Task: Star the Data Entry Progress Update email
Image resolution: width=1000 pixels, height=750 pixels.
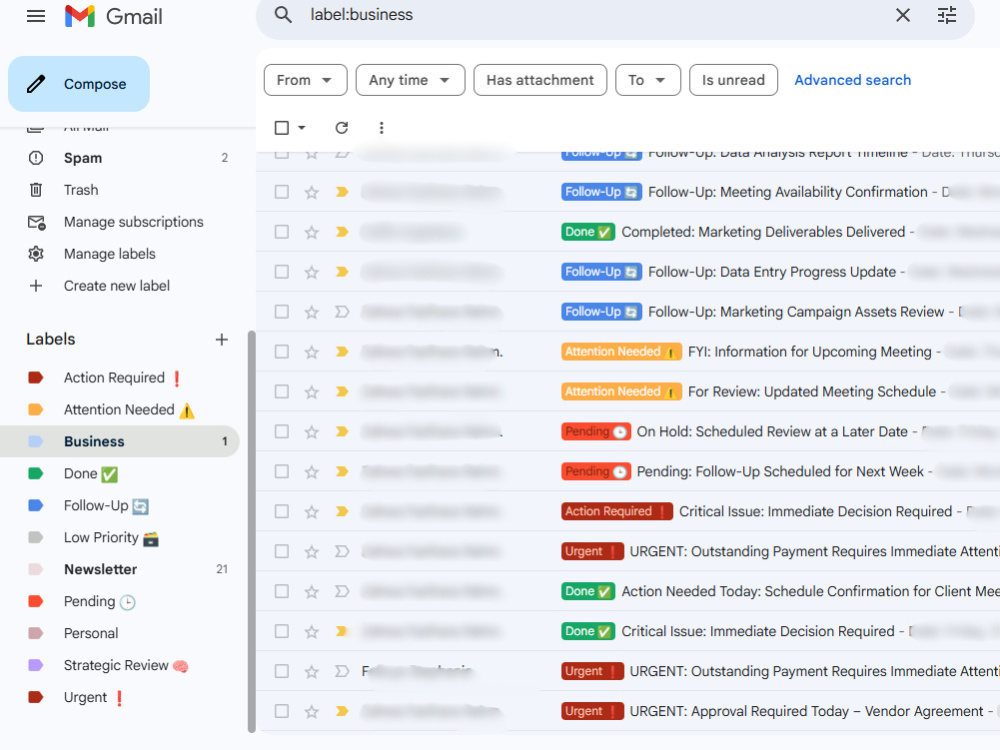Action: pyautogui.click(x=311, y=272)
